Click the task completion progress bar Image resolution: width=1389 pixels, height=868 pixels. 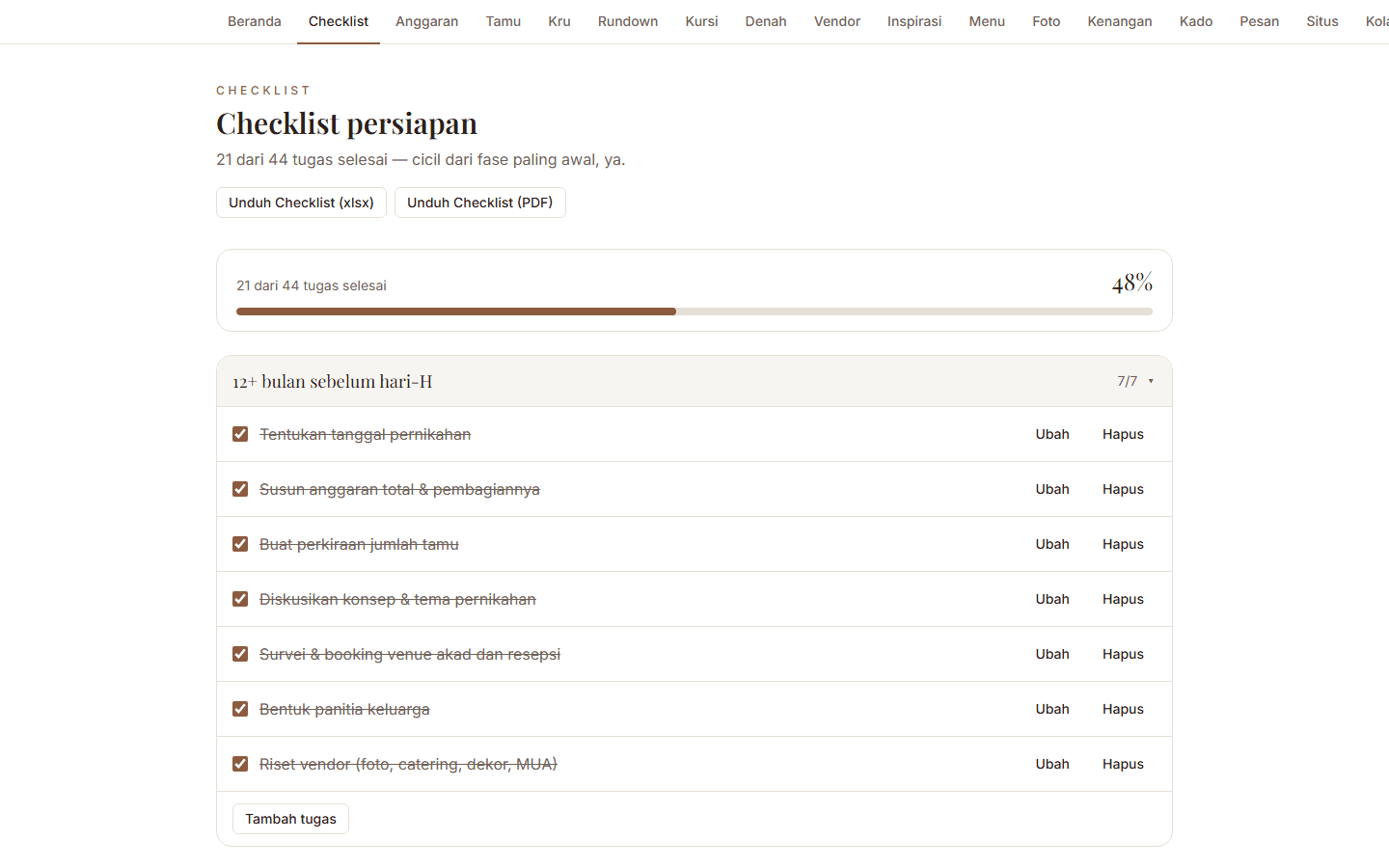[694, 312]
